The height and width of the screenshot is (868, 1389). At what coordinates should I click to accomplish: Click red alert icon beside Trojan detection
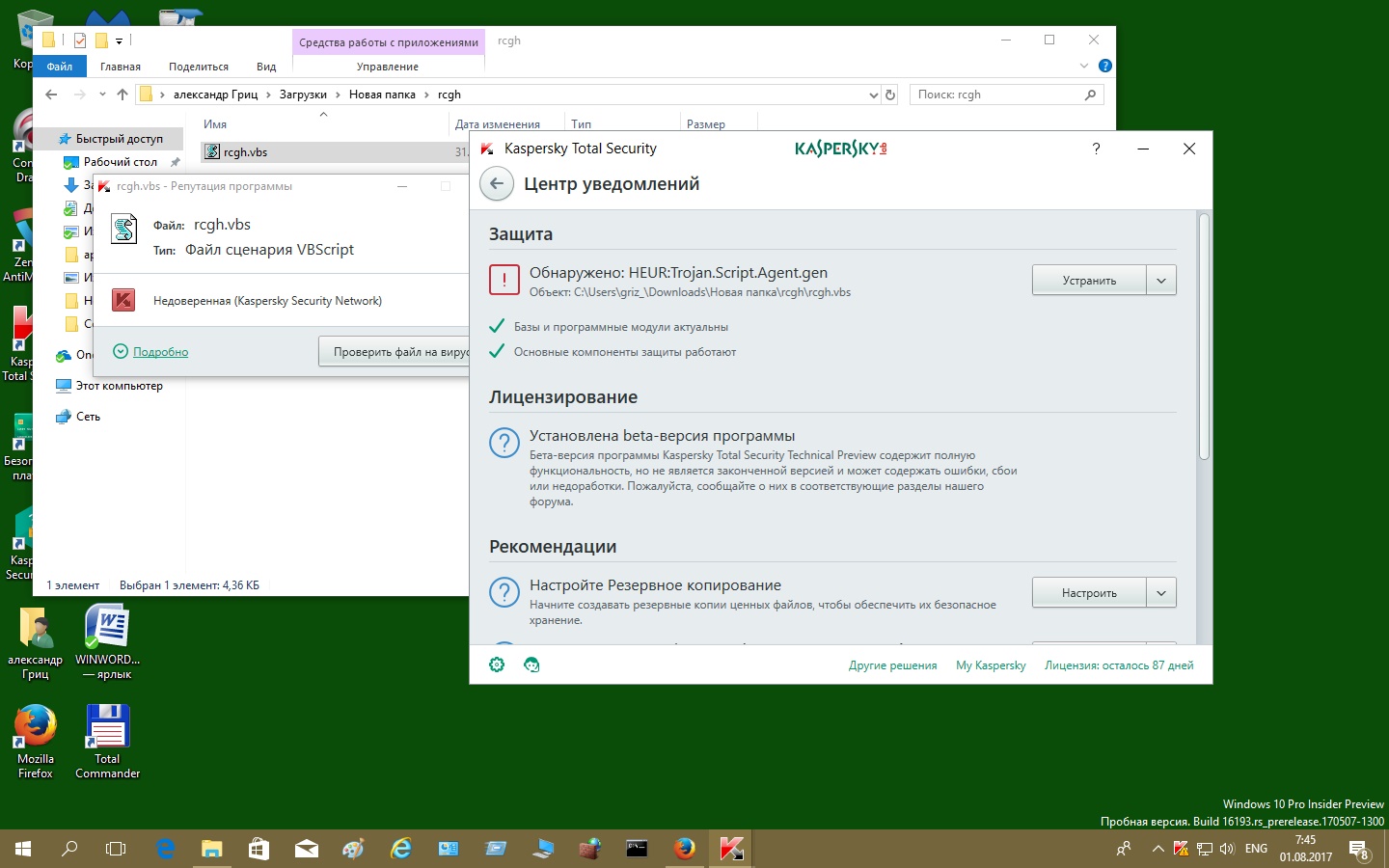click(x=504, y=280)
